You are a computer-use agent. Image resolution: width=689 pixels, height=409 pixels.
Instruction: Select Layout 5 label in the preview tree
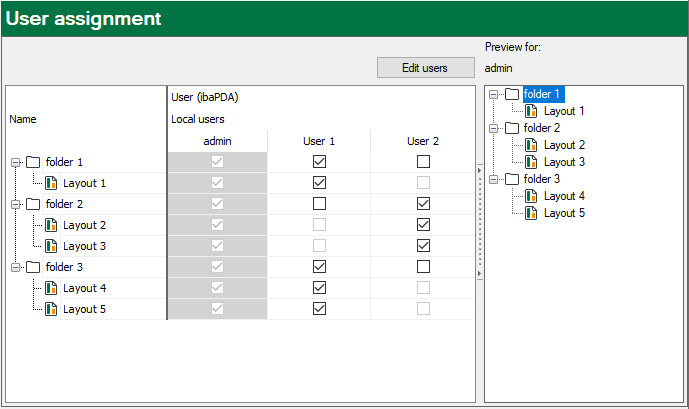tap(564, 213)
